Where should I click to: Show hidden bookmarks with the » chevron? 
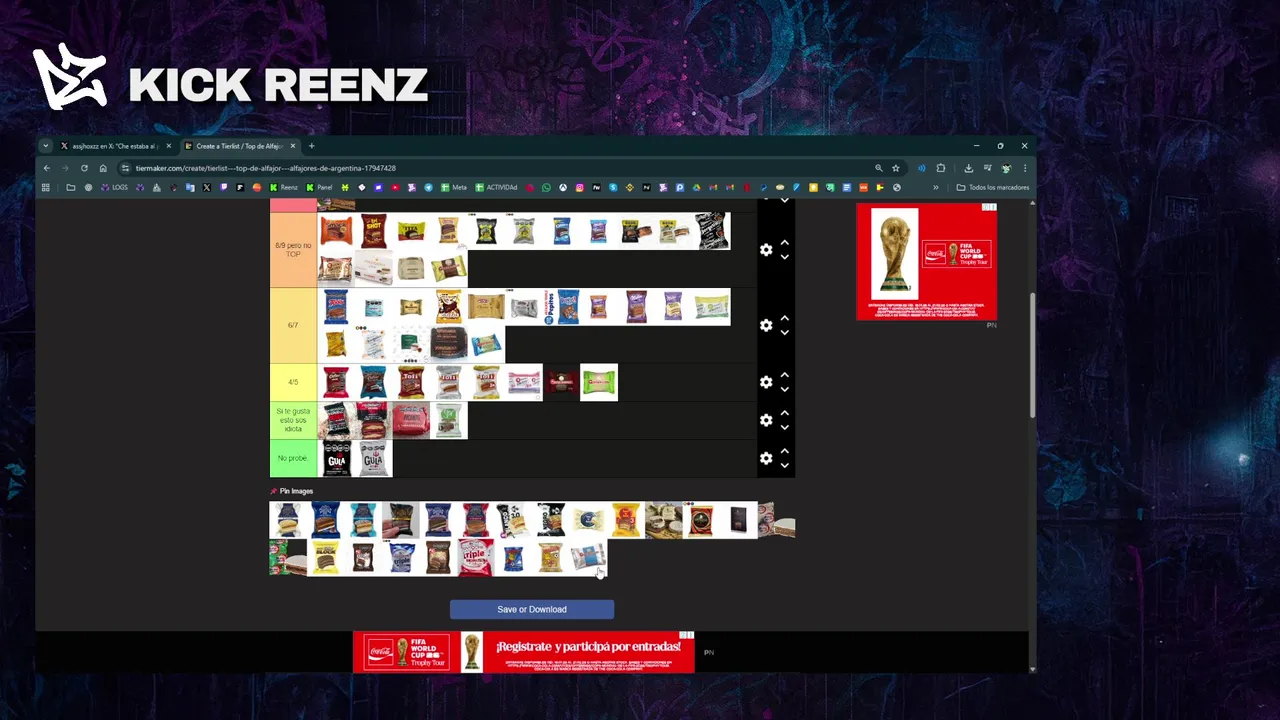pyautogui.click(x=936, y=187)
